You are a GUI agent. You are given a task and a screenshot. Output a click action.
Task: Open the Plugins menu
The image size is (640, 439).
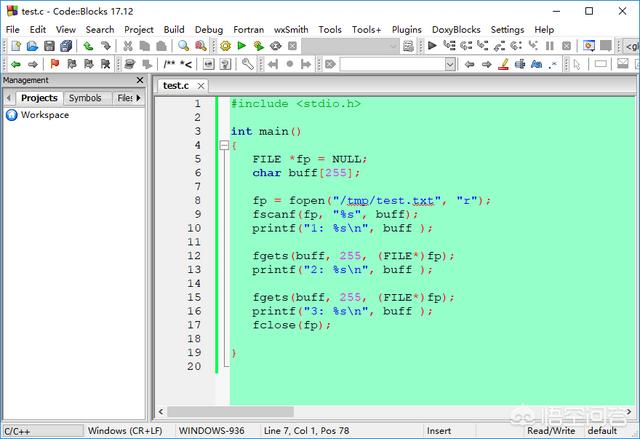tap(407, 29)
